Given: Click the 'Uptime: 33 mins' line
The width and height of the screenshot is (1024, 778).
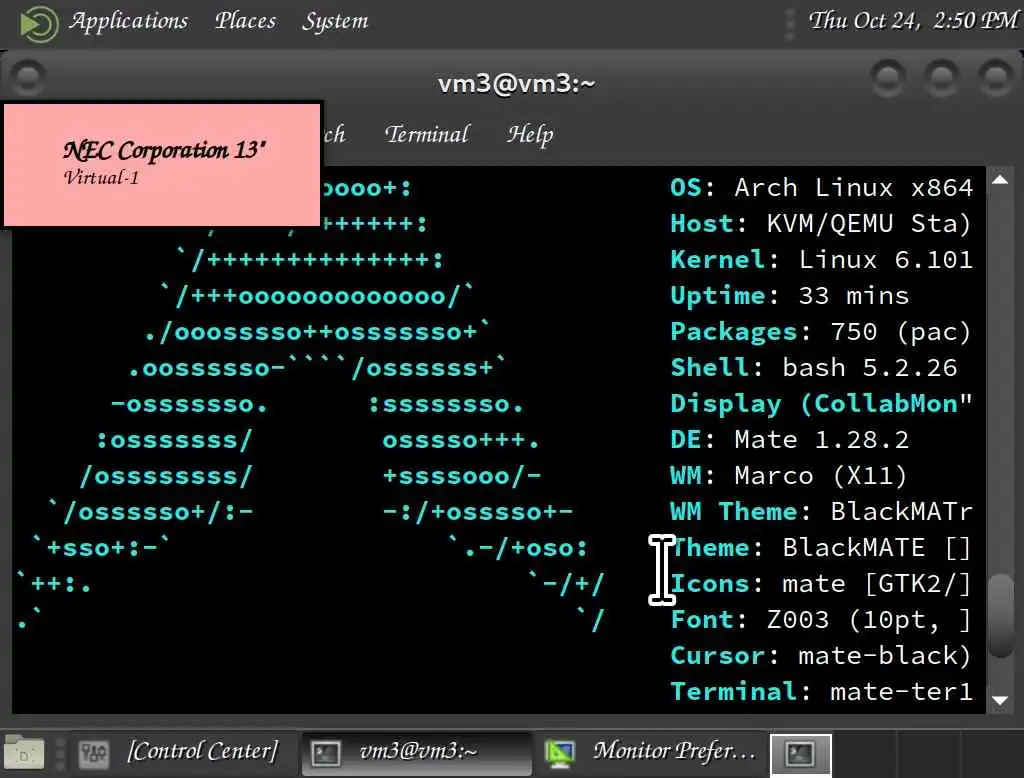Looking at the screenshot, I should tap(790, 296).
